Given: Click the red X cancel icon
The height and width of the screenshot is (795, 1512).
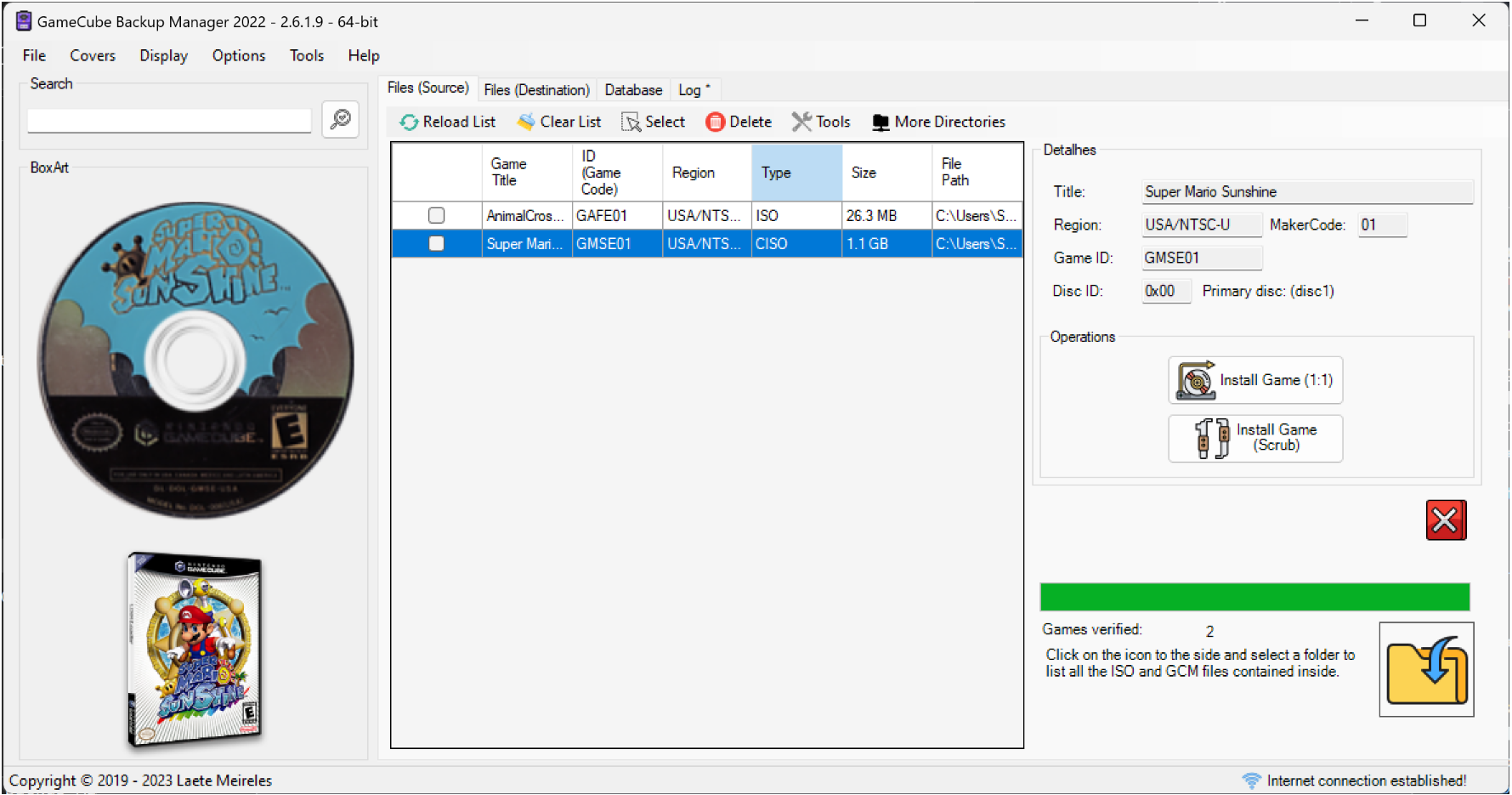Looking at the screenshot, I should [1446, 520].
